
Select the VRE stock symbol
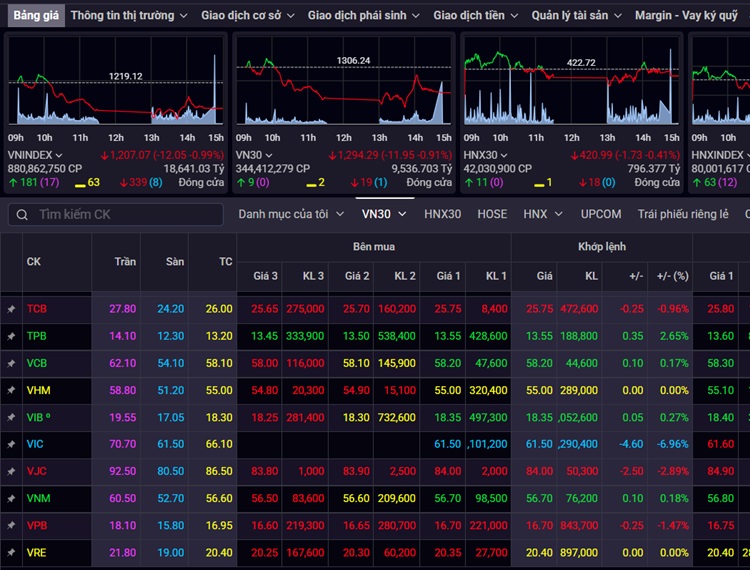(x=36, y=553)
